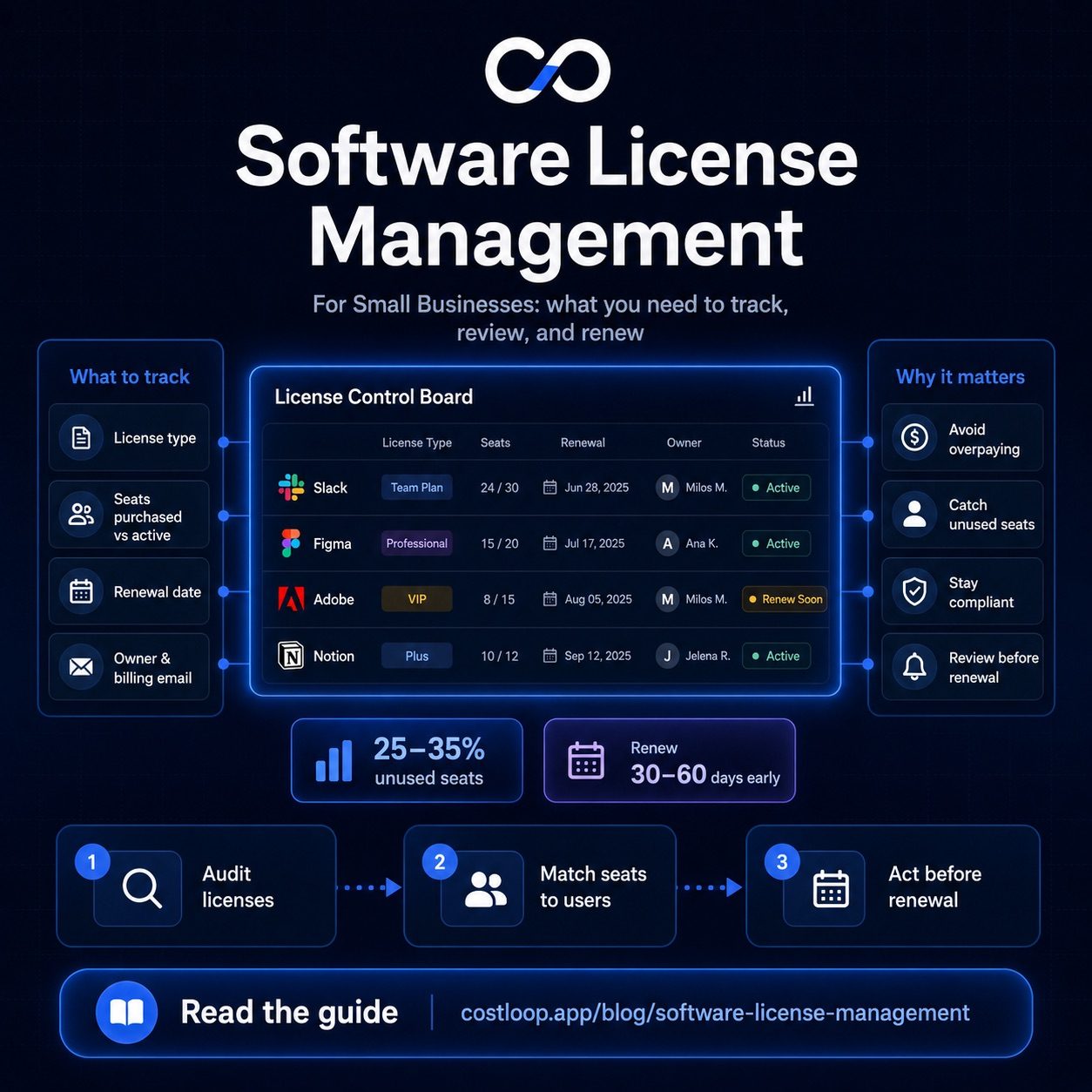
Task: Click the Figma row calendar icon
Action: (549, 543)
